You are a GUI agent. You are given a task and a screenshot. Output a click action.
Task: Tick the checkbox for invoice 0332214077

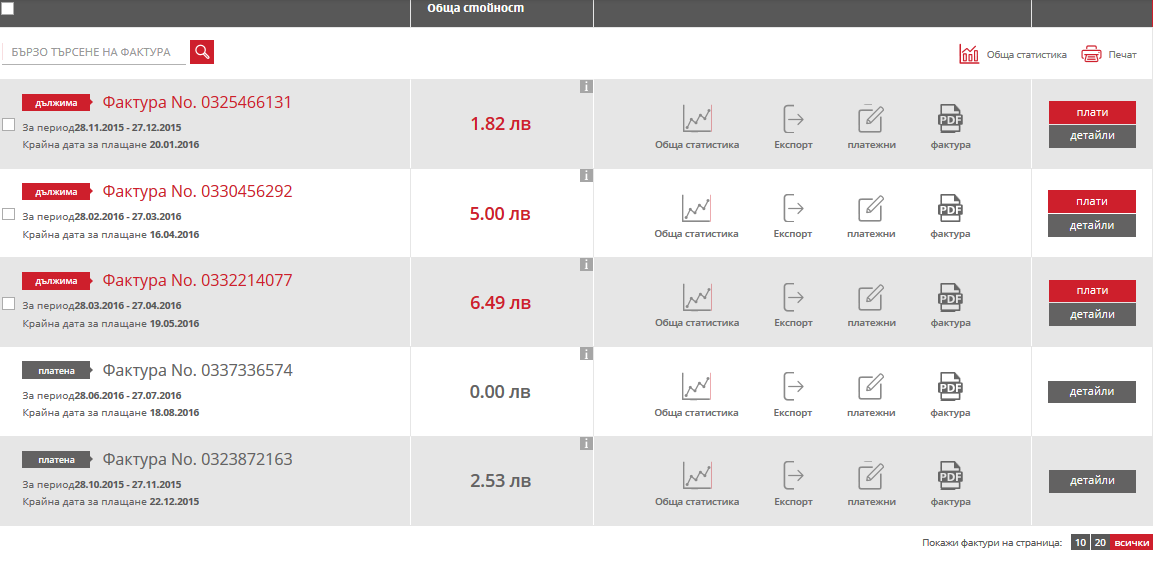[9, 303]
